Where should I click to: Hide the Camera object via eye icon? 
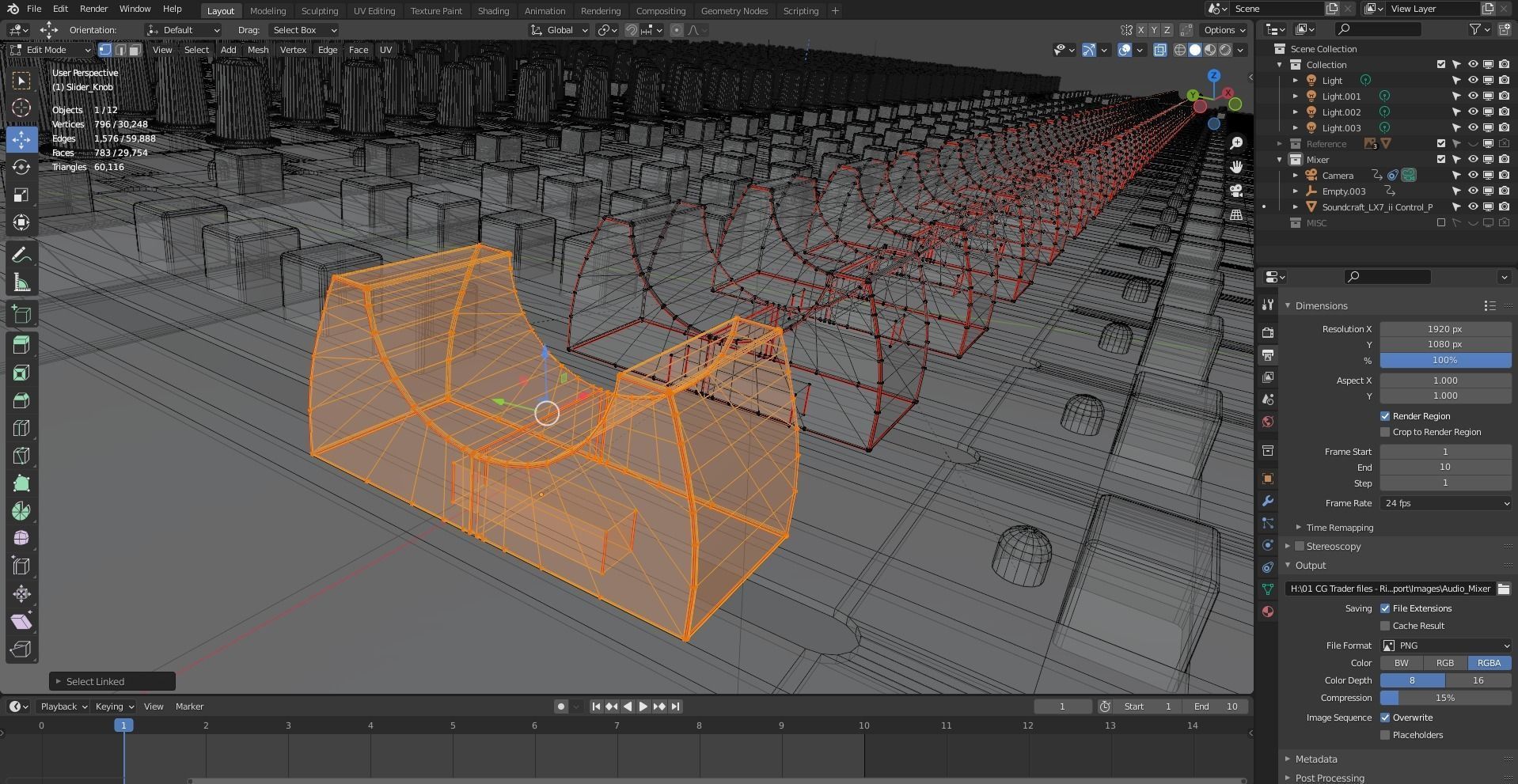pyautogui.click(x=1473, y=175)
